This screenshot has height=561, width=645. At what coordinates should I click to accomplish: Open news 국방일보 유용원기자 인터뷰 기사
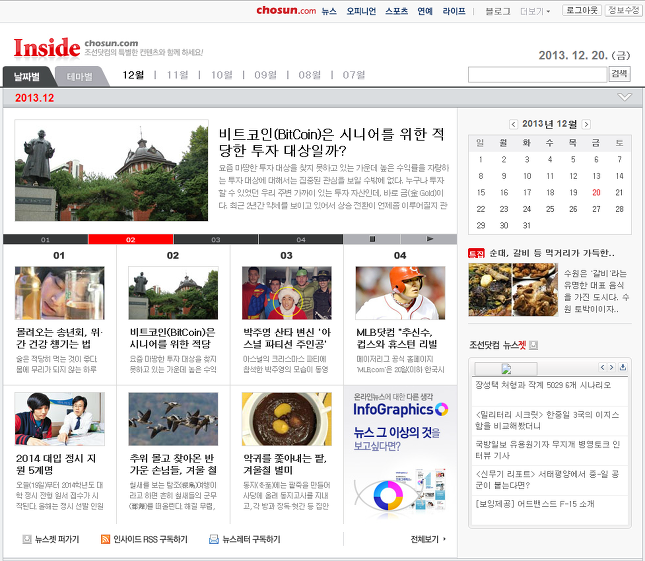pos(547,450)
